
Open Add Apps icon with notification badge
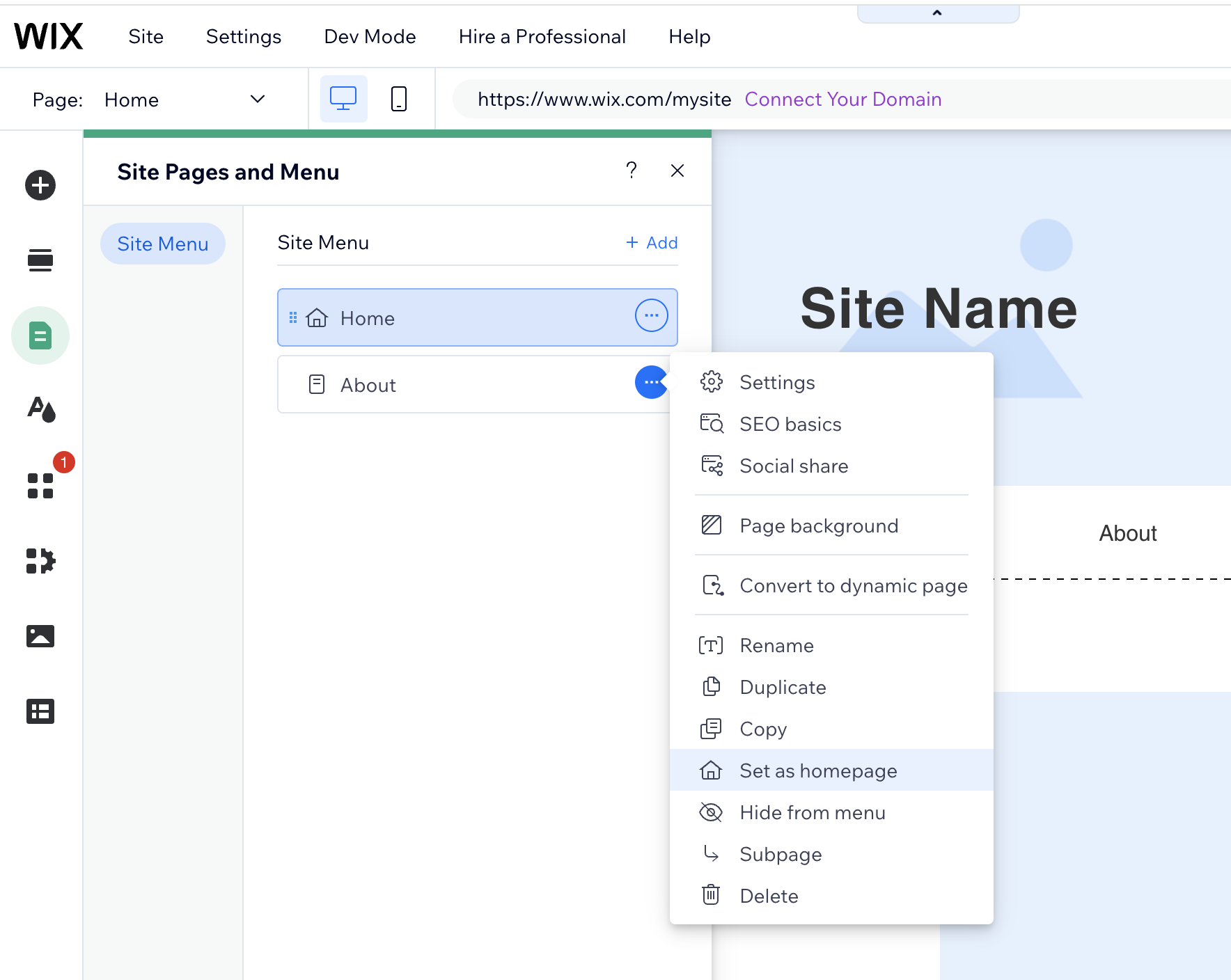click(40, 485)
